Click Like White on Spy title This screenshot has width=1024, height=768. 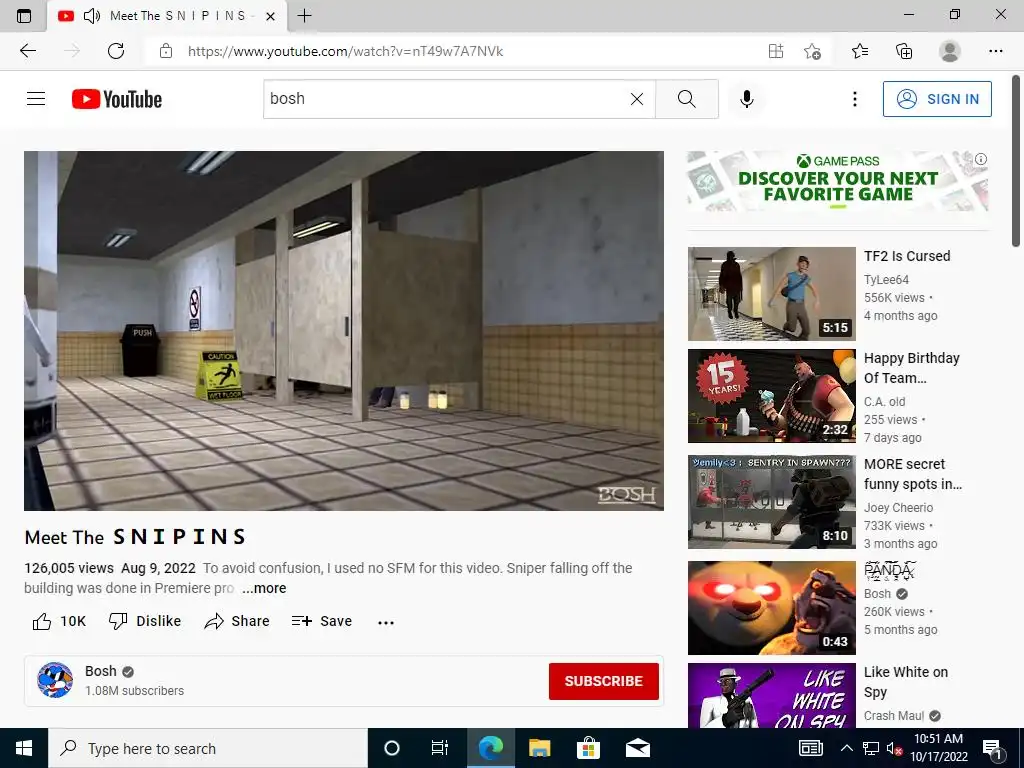(906, 682)
